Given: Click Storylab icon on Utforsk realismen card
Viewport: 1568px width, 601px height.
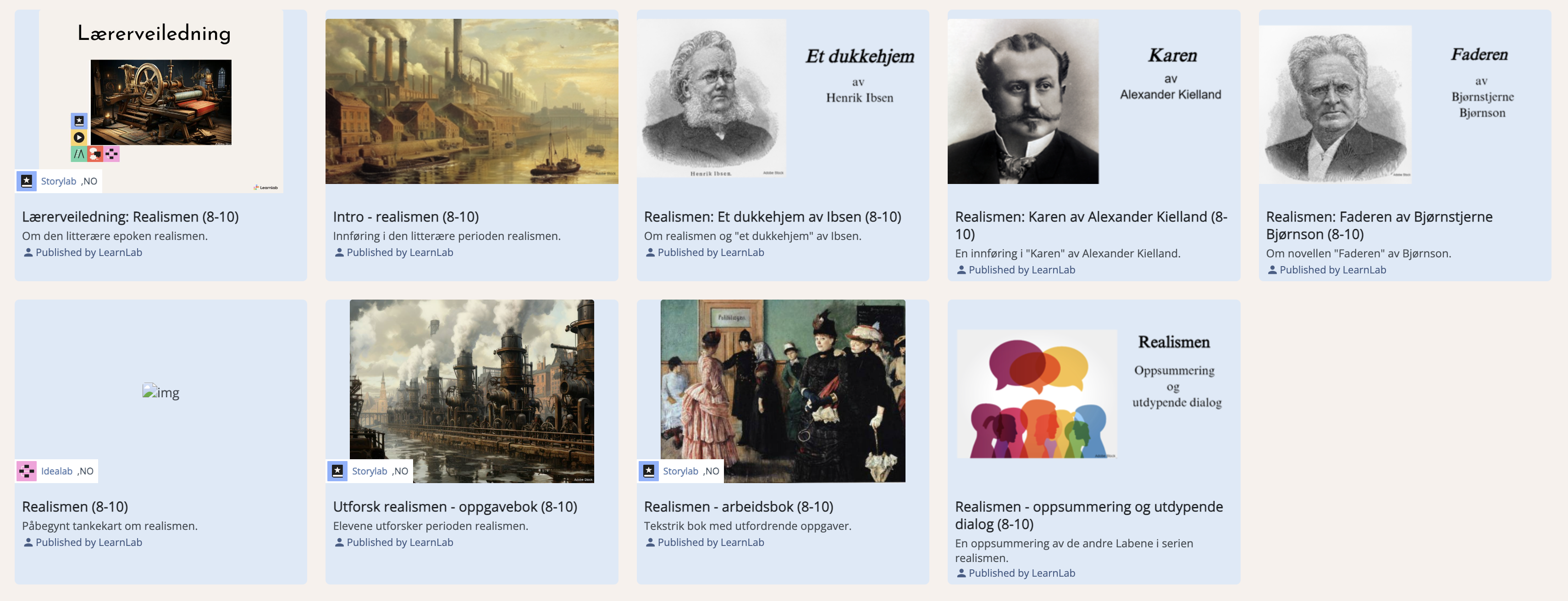Looking at the screenshot, I should tap(337, 471).
